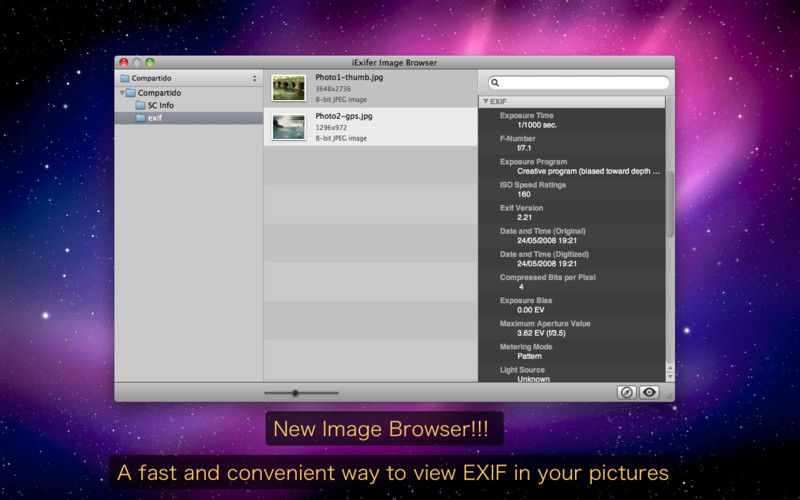The image size is (800, 500).
Task: Select the exif folder row
Action: pos(189,118)
